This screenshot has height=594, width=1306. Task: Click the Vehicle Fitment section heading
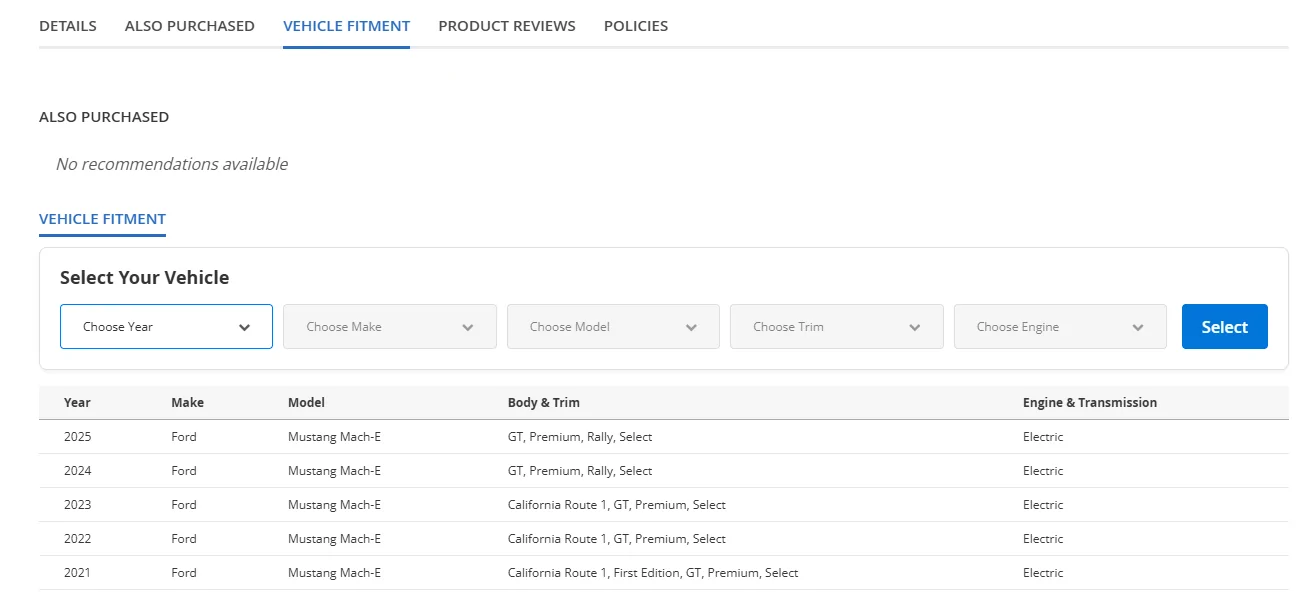coord(102,219)
